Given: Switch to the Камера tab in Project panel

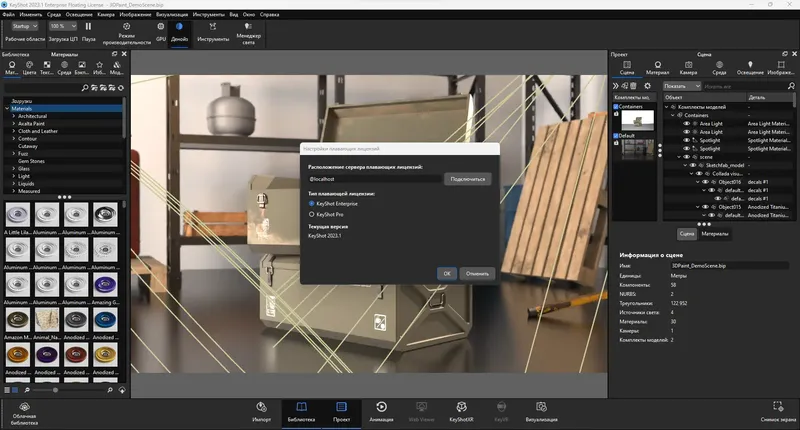Looking at the screenshot, I should (x=687, y=68).
